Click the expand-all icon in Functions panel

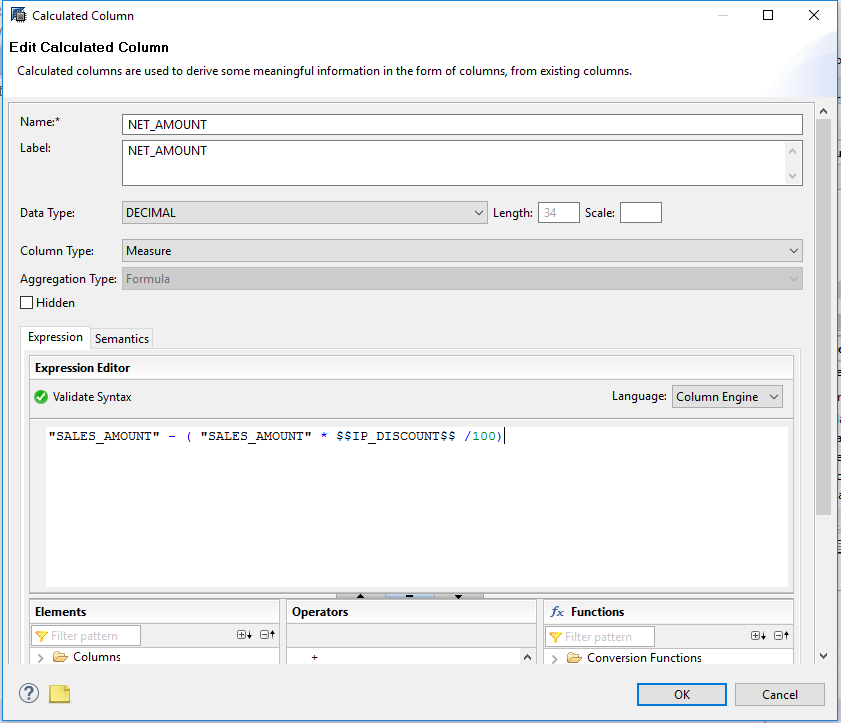tap(756, 636)
